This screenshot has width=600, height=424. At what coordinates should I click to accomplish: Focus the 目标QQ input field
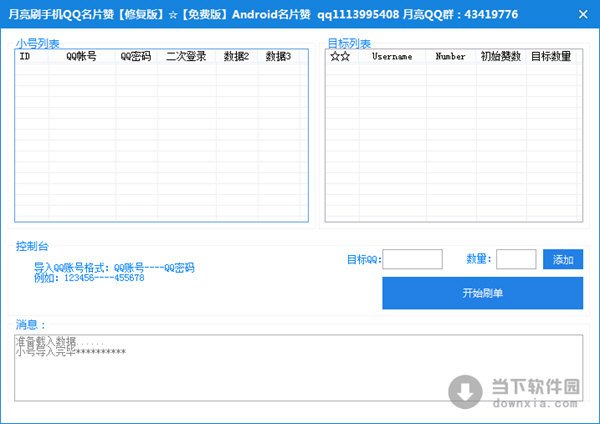pyautogui.click(x=412, y=259)
